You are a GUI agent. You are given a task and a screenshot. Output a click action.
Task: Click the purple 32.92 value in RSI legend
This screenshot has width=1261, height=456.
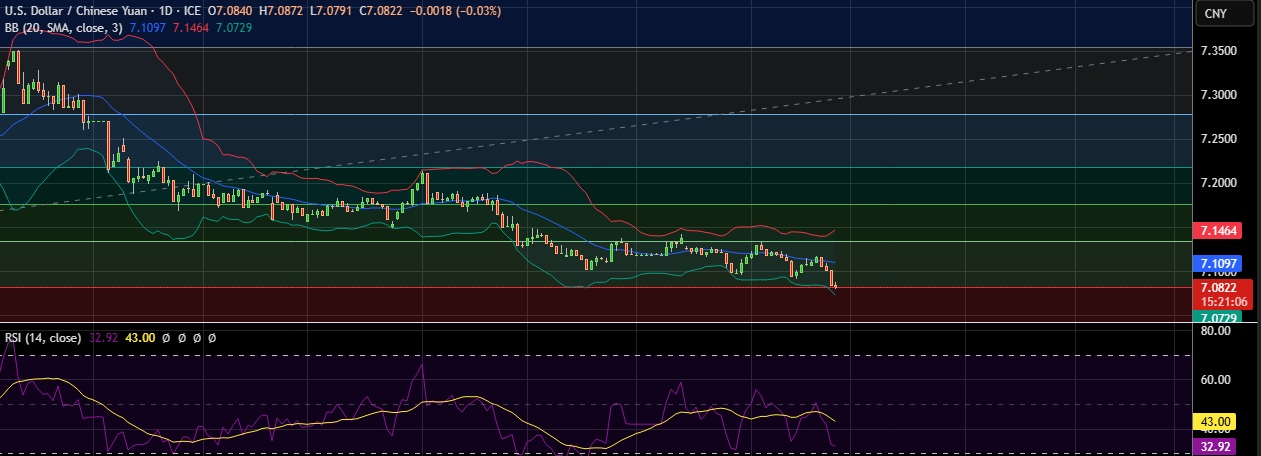pos(103,338)
